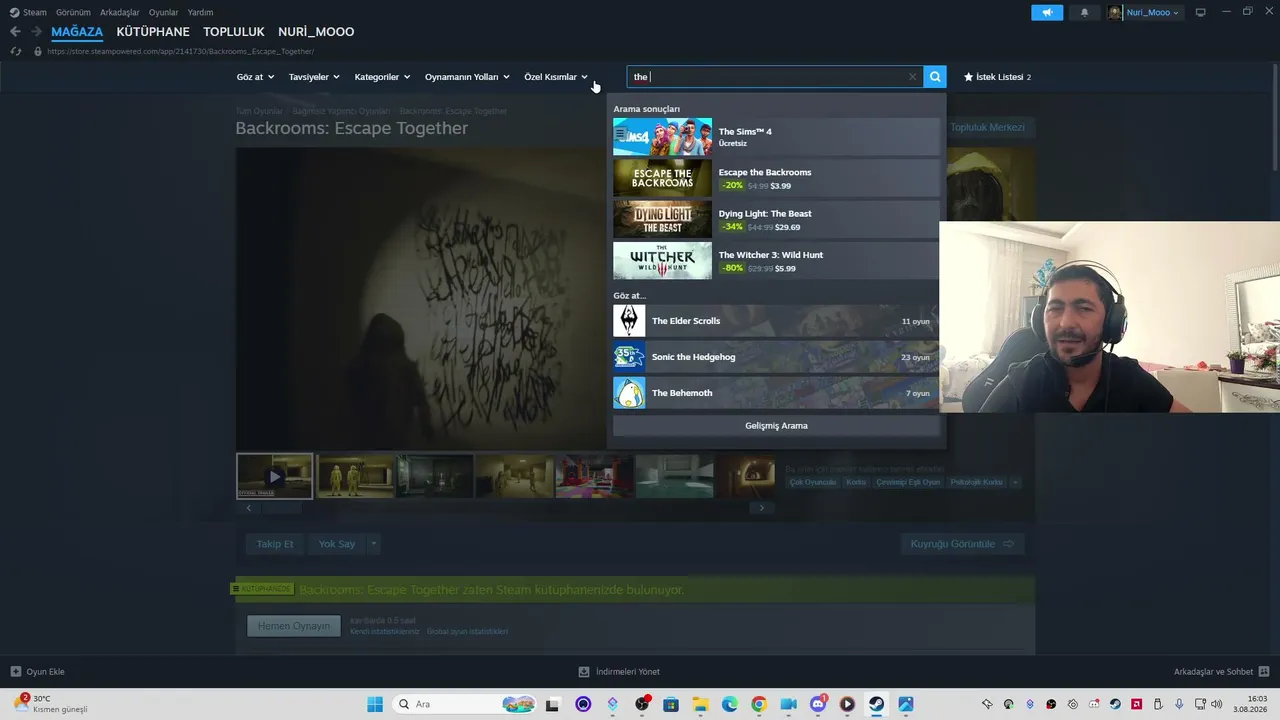Select the colorful playroom screenshot thumbnail
This screenshot has height=720, width=1280.
pos(594,476)
